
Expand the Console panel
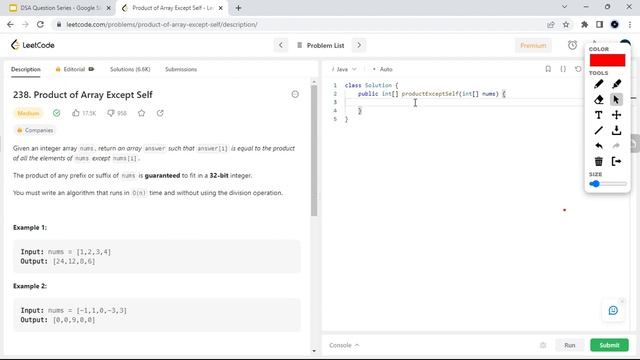click(344, 345)
